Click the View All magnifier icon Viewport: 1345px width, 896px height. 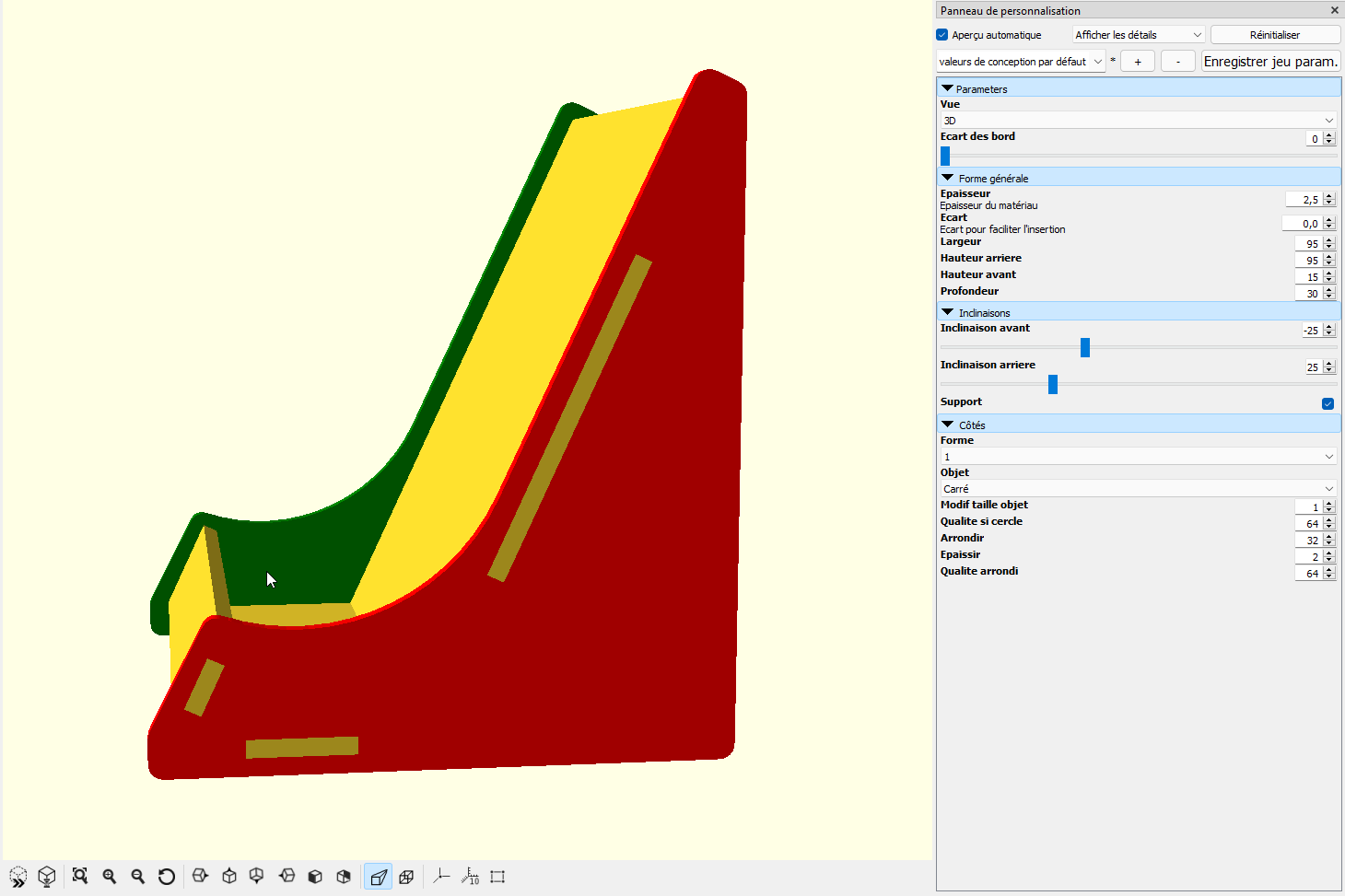(80, 877)
